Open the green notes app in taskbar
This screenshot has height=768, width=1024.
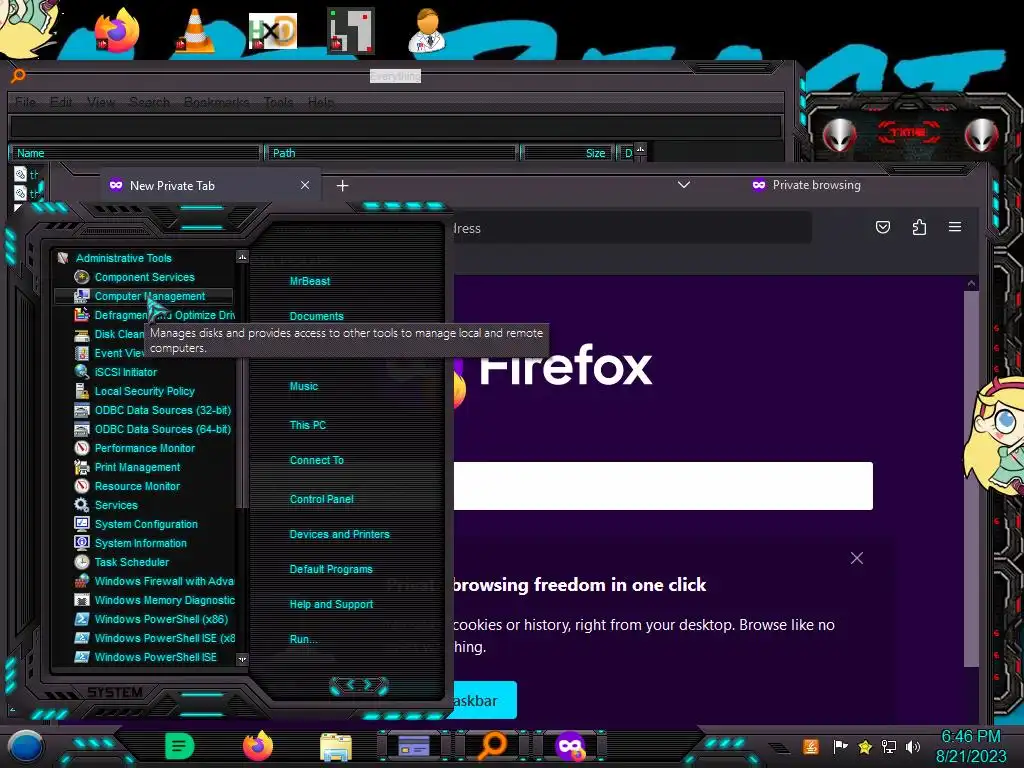[180, 746]
